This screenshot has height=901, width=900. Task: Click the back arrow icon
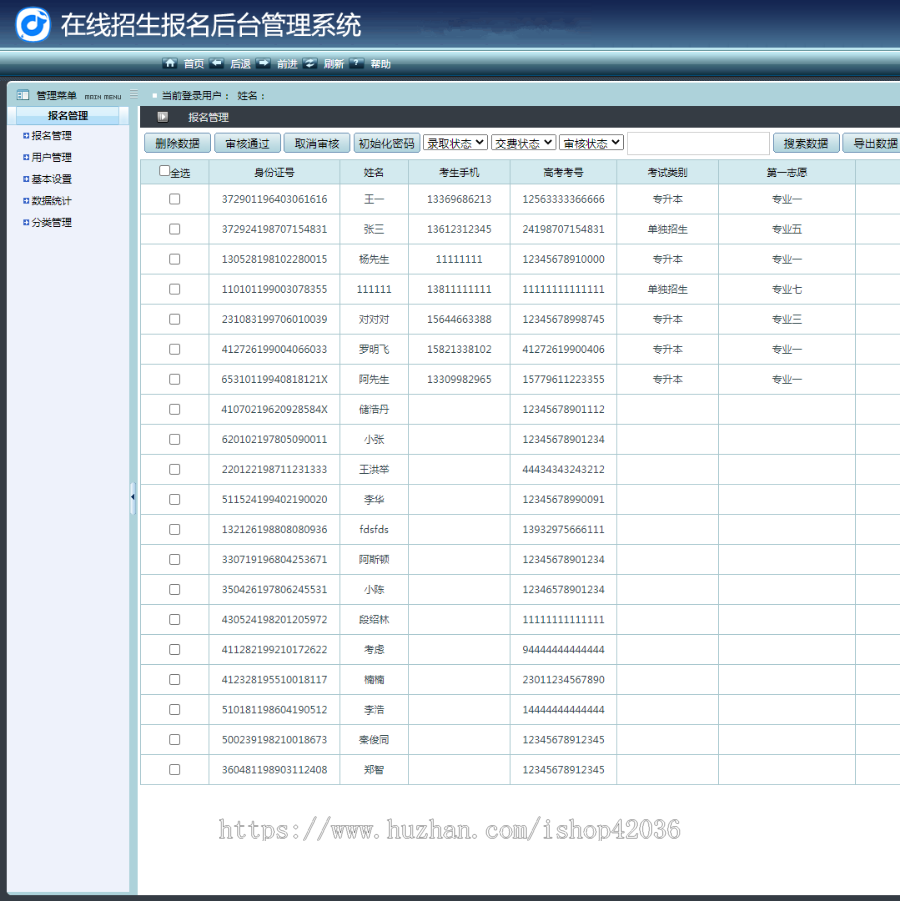coord(217,63)
